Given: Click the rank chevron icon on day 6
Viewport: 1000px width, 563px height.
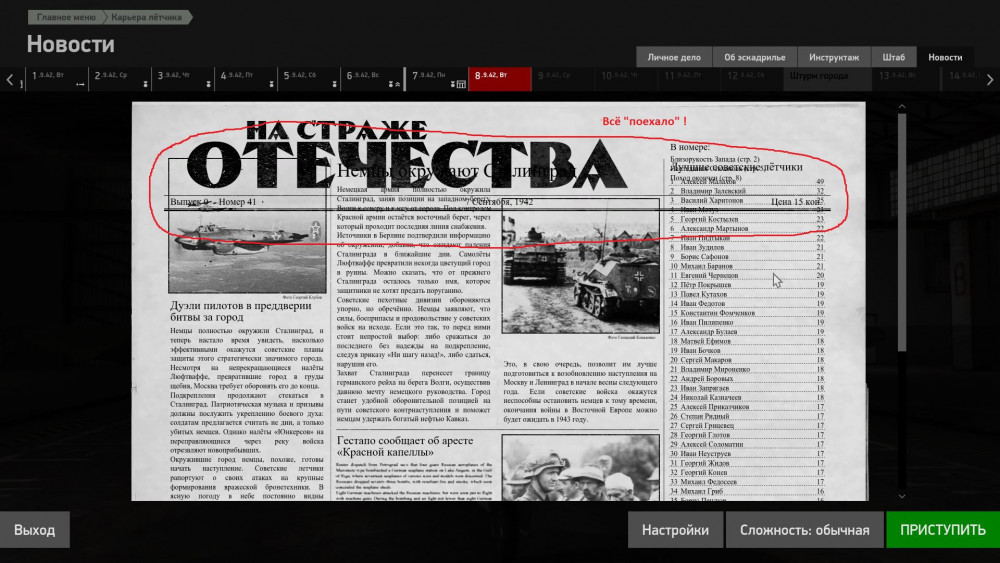Looking at the screenshot, I should click(399, 85).
